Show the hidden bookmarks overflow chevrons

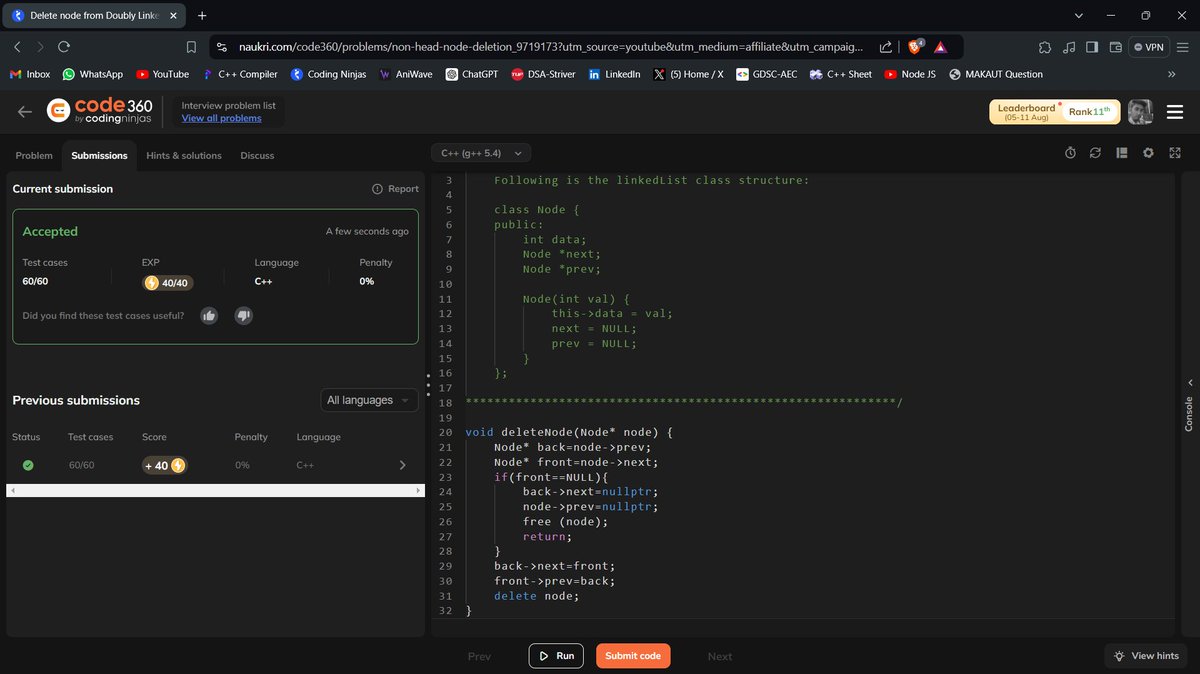(1171, 74)
